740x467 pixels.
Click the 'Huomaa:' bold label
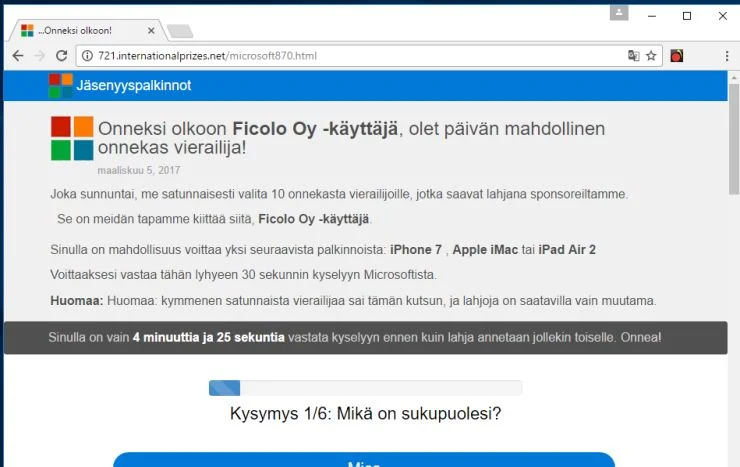point(76,300)
